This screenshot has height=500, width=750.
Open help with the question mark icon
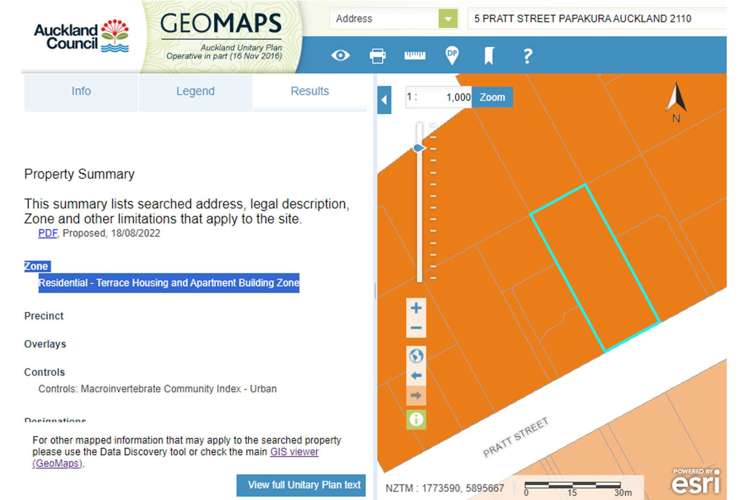pos(527,55)
